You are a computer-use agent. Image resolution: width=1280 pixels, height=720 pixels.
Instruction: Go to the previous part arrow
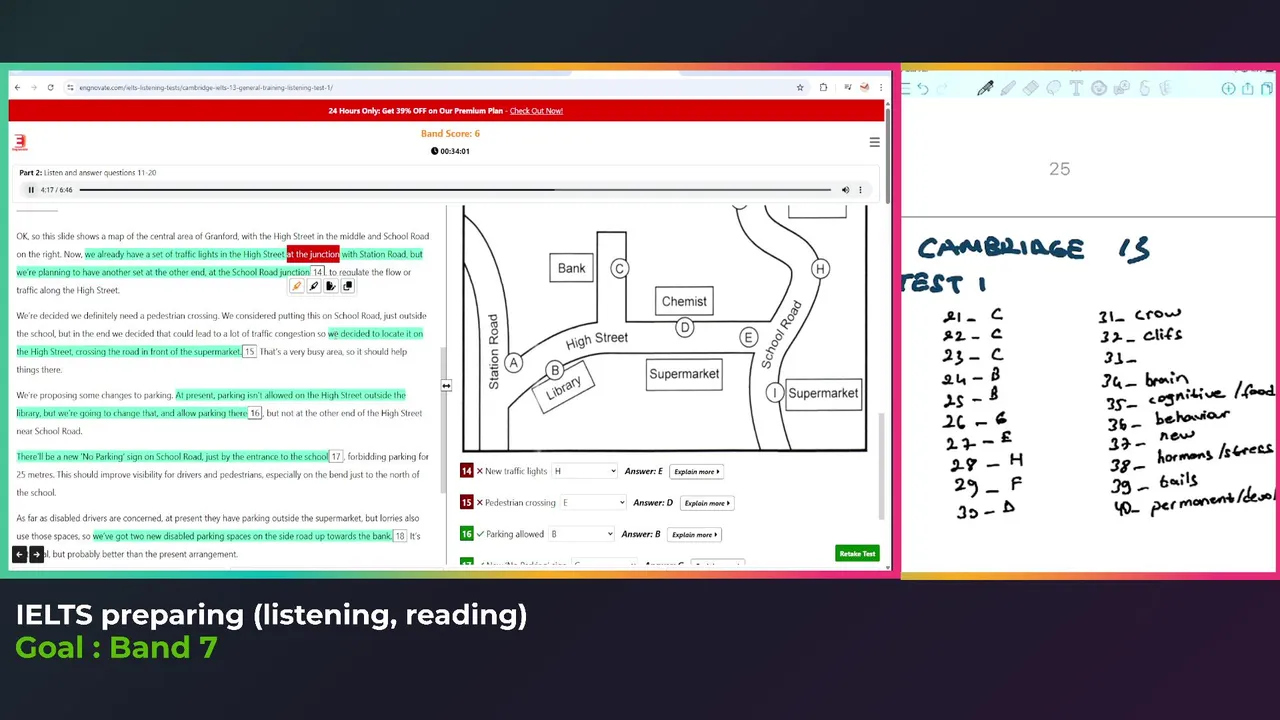(x=19, y=554)
